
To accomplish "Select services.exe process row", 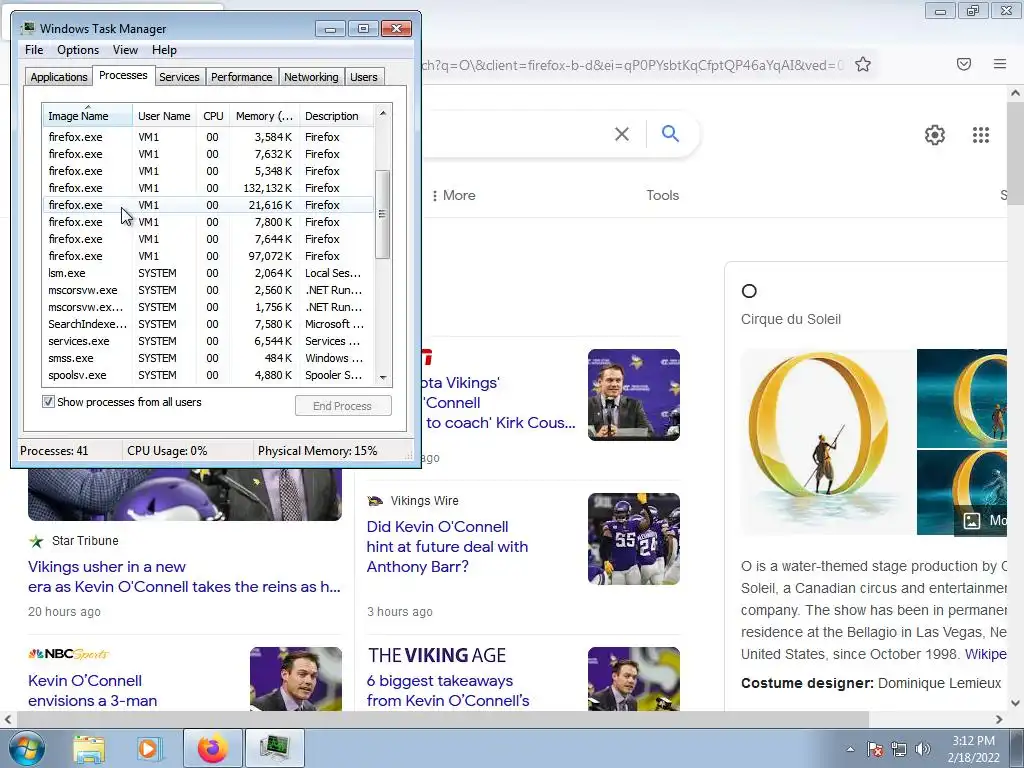I will [x=208, y=341].
